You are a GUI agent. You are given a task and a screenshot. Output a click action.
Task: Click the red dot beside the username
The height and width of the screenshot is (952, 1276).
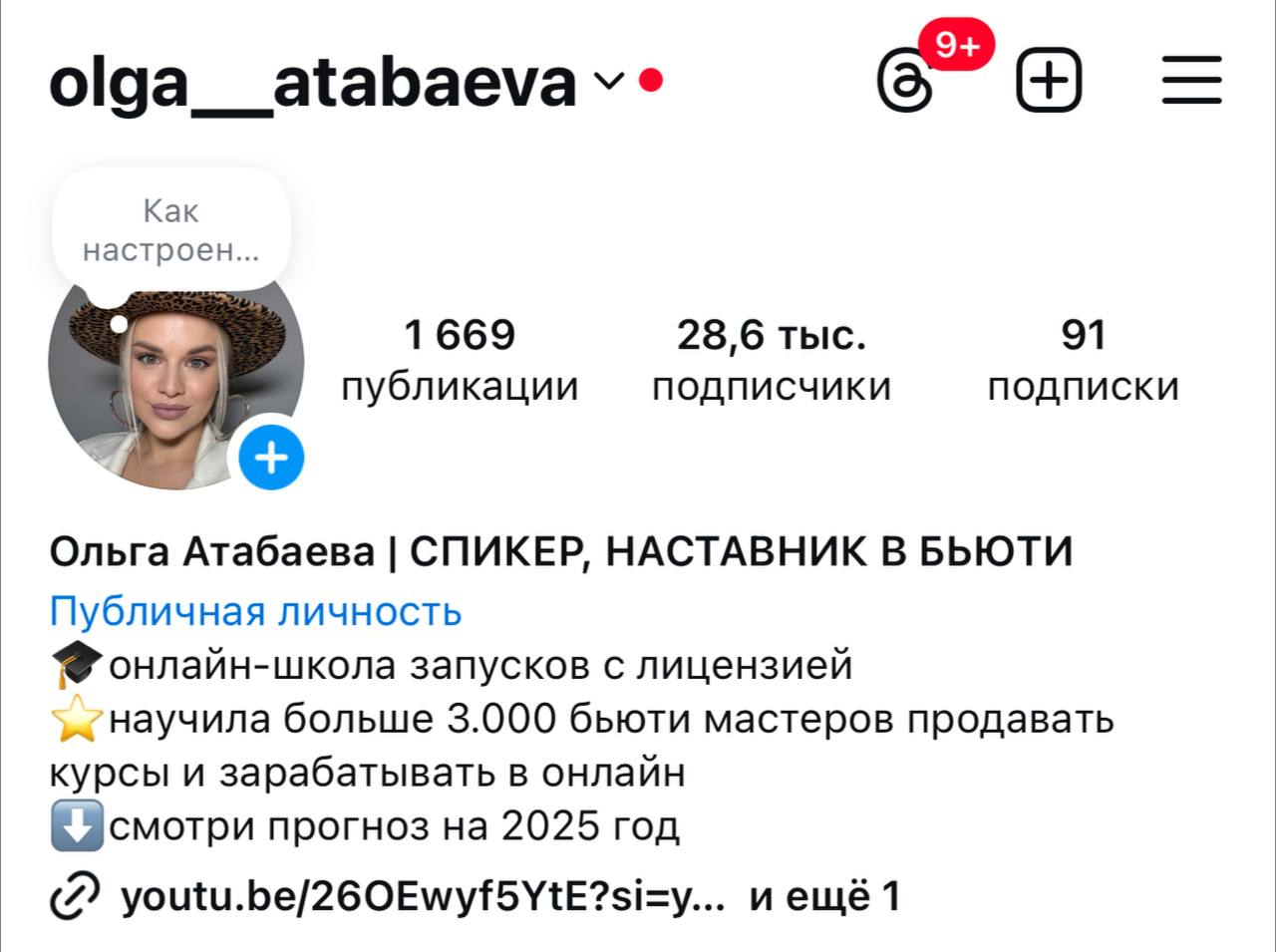click(x=651, y=79)
